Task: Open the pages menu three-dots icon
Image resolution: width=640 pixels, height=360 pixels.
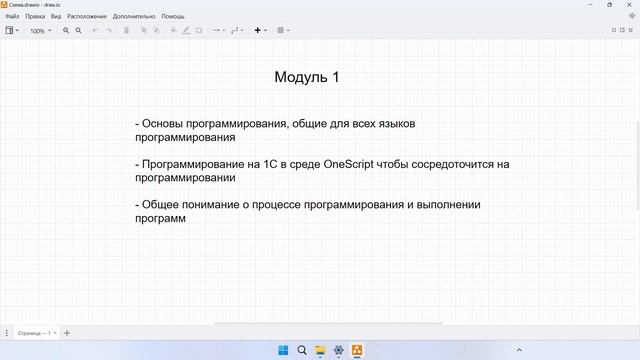Action: click(x=7, y=333)
